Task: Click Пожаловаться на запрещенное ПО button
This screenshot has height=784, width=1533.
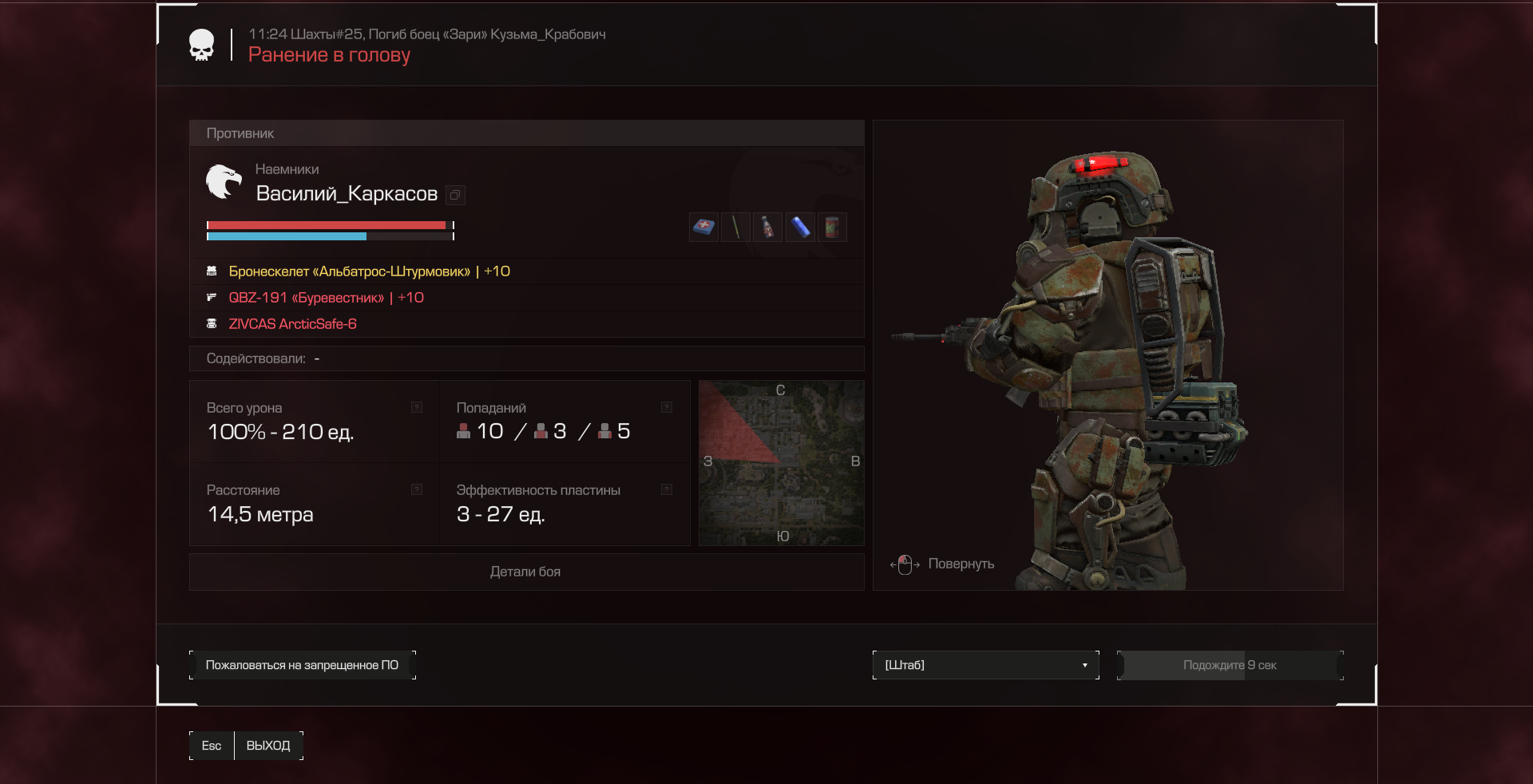Action: (x=302, y=665)
